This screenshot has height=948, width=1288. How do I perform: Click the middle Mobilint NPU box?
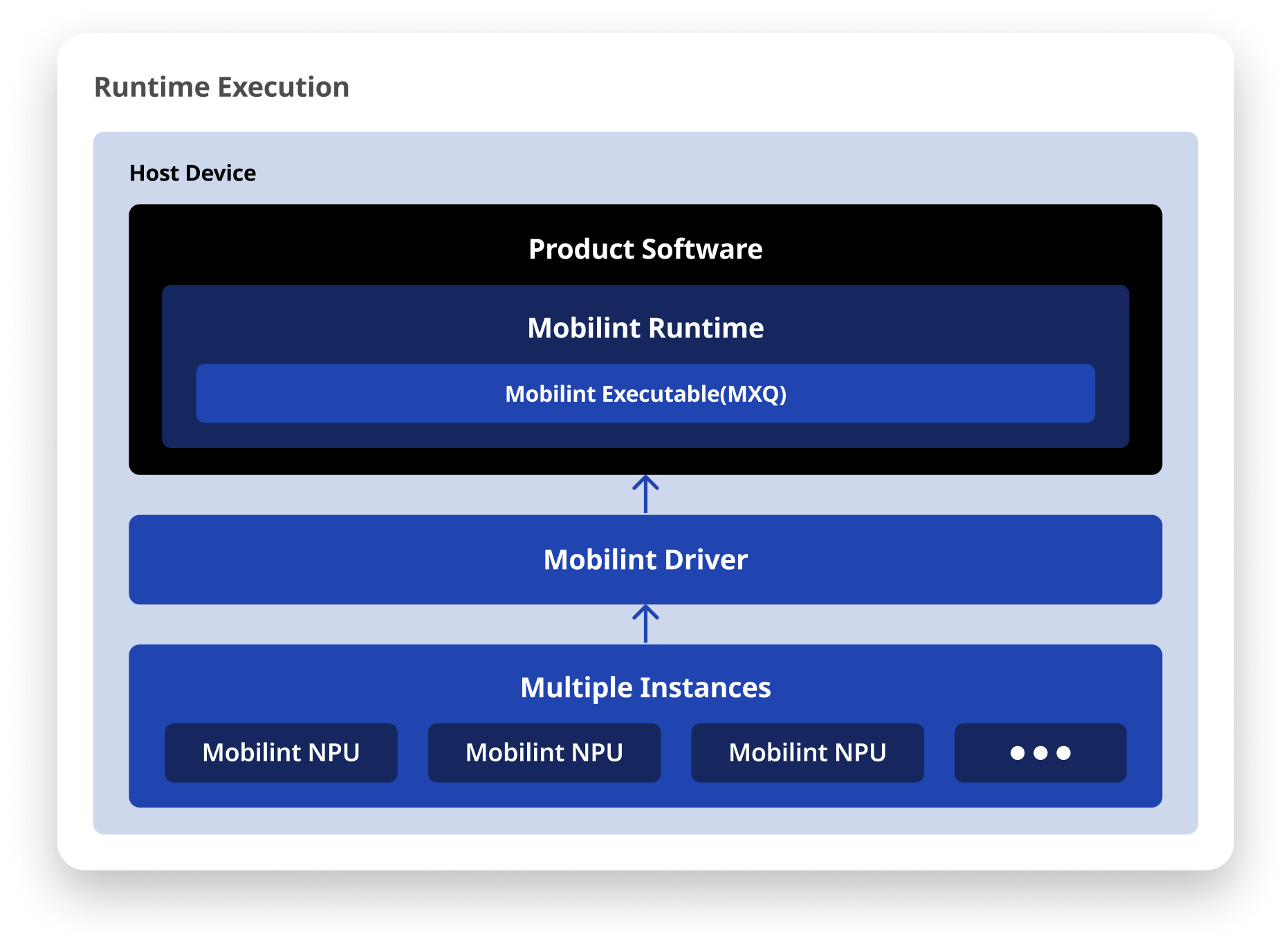[544, 752]
